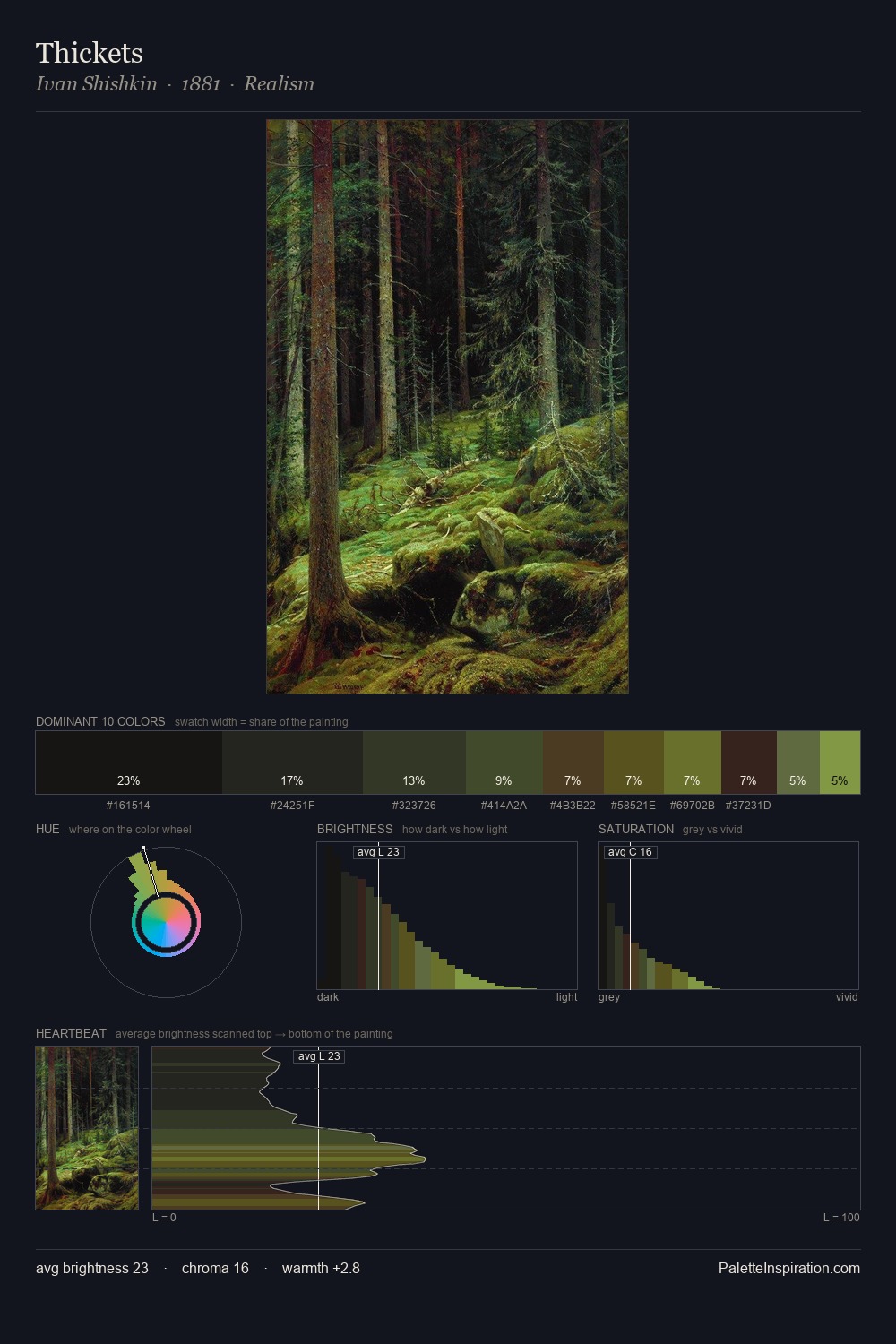This screenshot has width=896, height=1344.
Task: Click the L = 0 axis label
Action: (164, 1218)
